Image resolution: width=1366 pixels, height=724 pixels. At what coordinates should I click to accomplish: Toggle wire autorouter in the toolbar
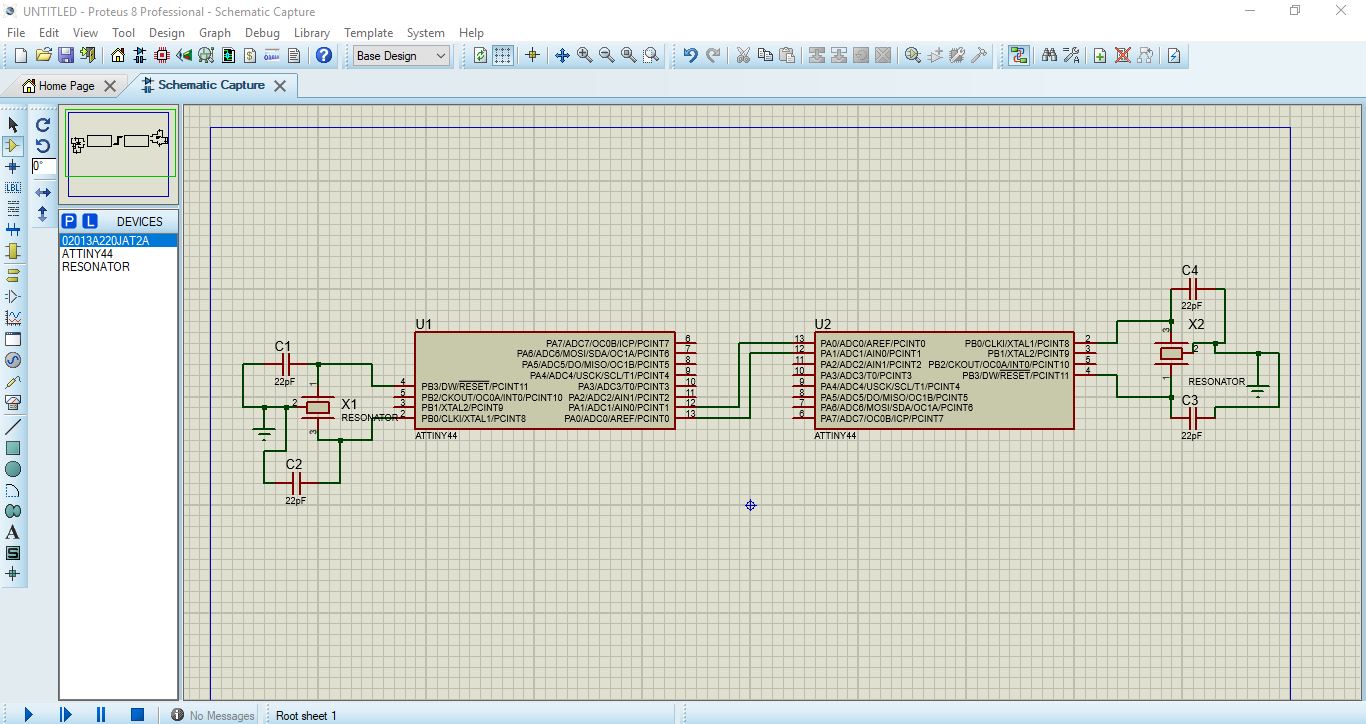tap(1018, 56)
